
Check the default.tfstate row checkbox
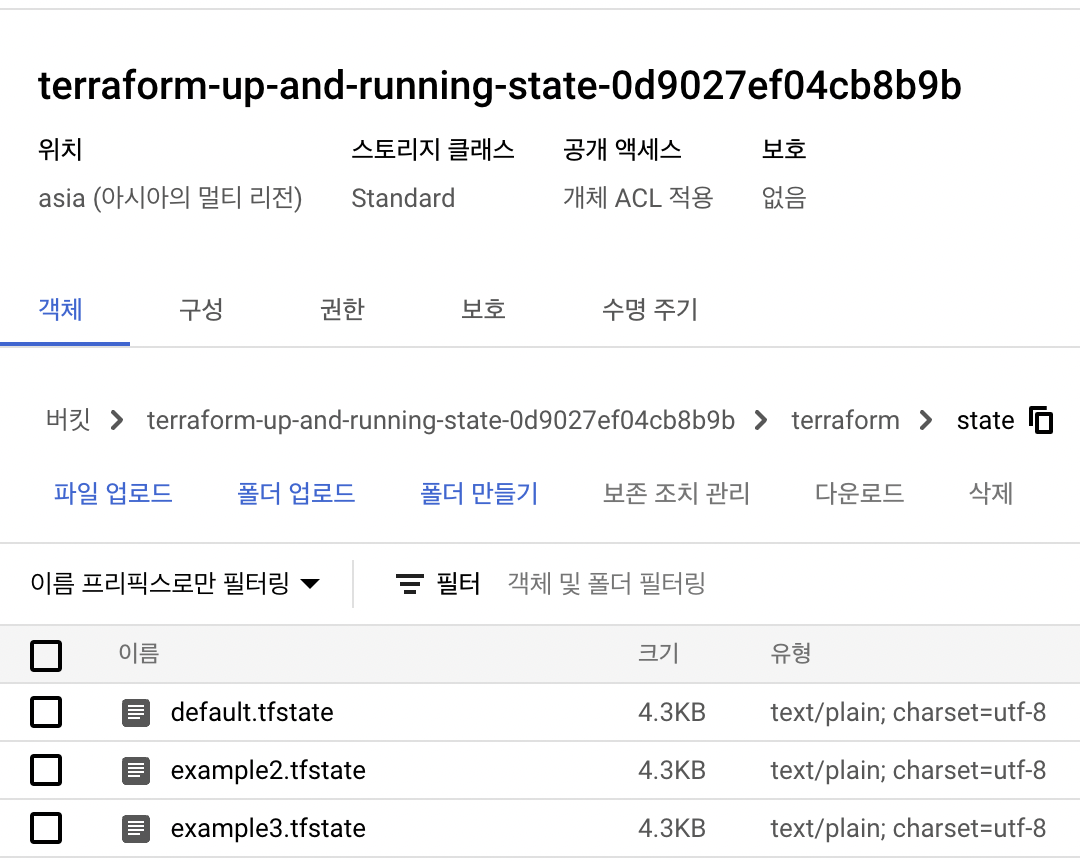[x=46, y=712]
